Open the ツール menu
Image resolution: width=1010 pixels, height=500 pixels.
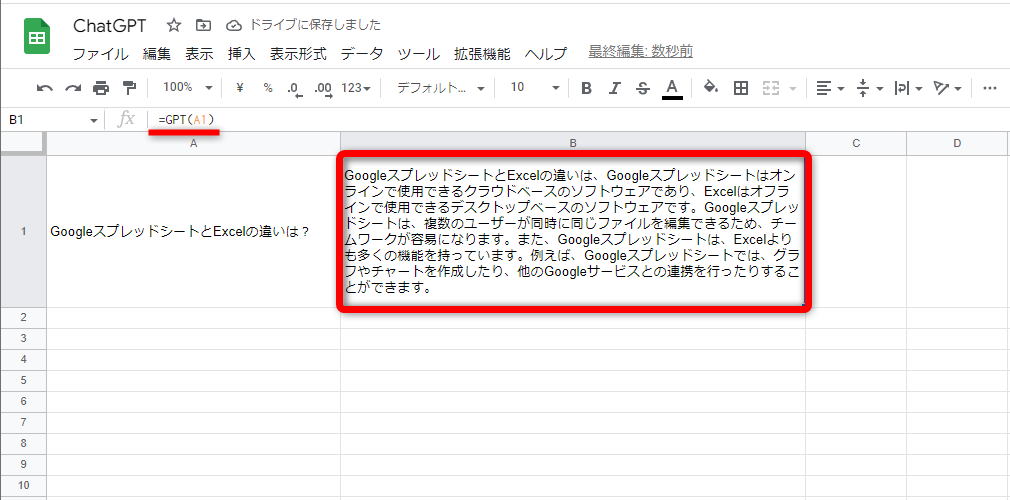point(419,54)
